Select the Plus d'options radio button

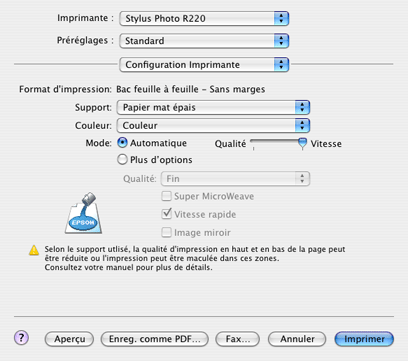(x=122, y=159)
